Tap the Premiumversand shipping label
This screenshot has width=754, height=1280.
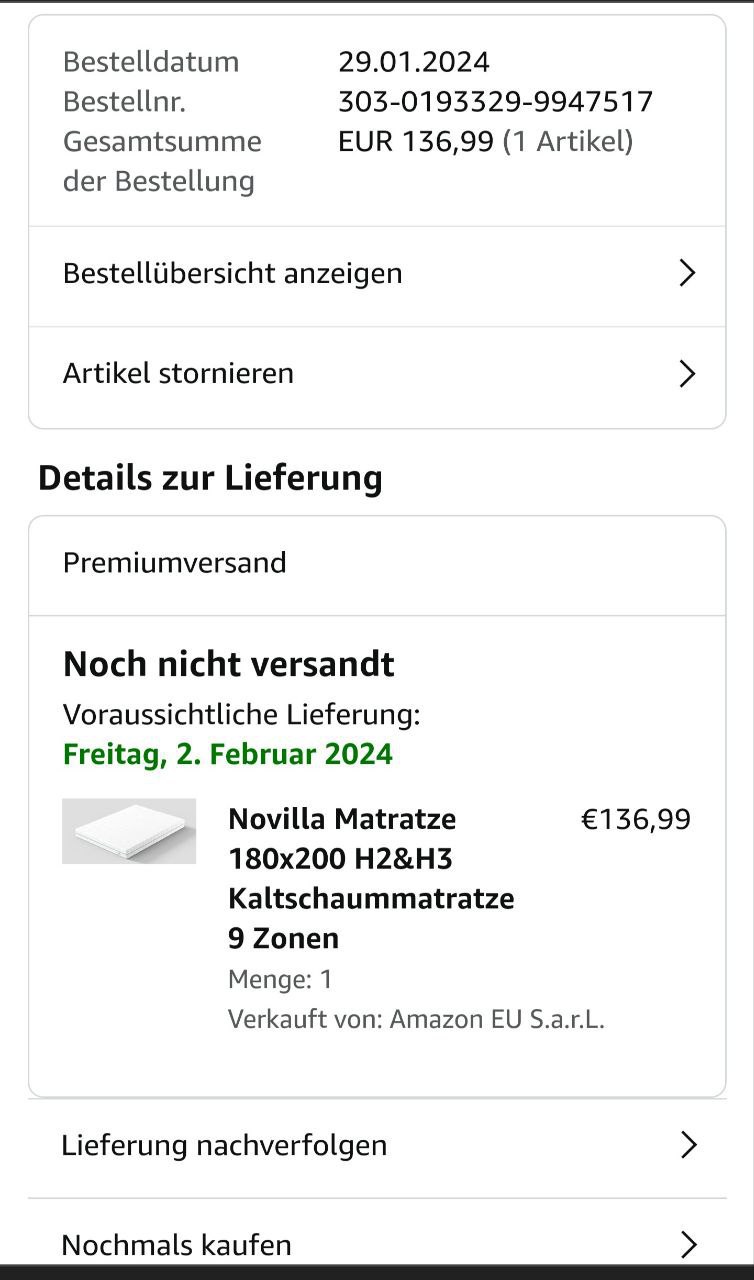click(x=175, y=562)
